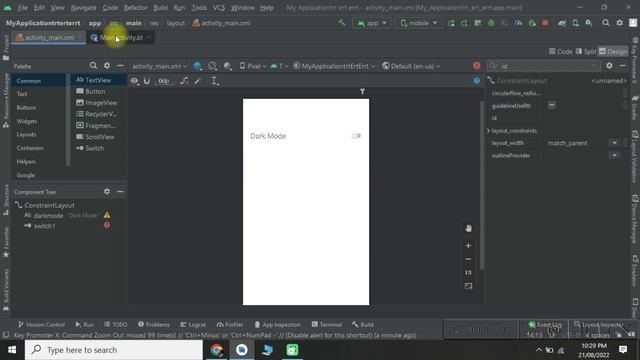Click Clear All Constraints icon
640x360 pixels.
pyautogui.click(x=184, y=81)
